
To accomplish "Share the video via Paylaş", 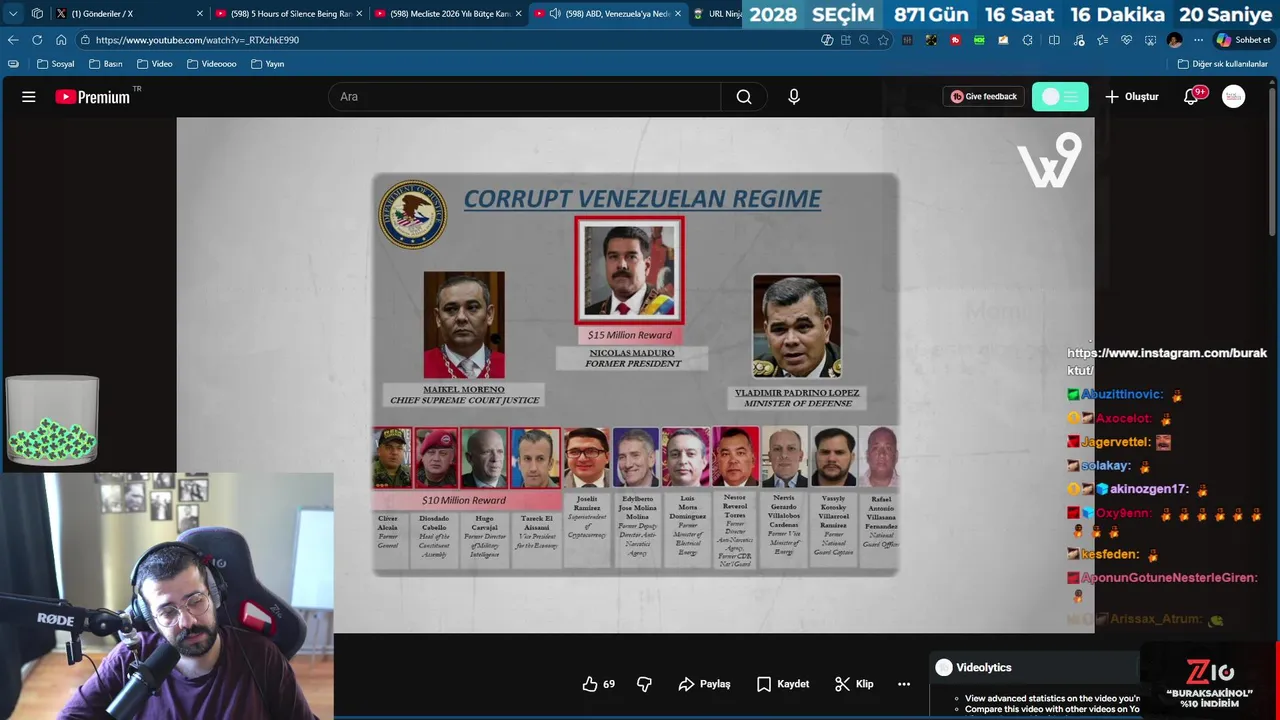I will (x=704, y=684).
